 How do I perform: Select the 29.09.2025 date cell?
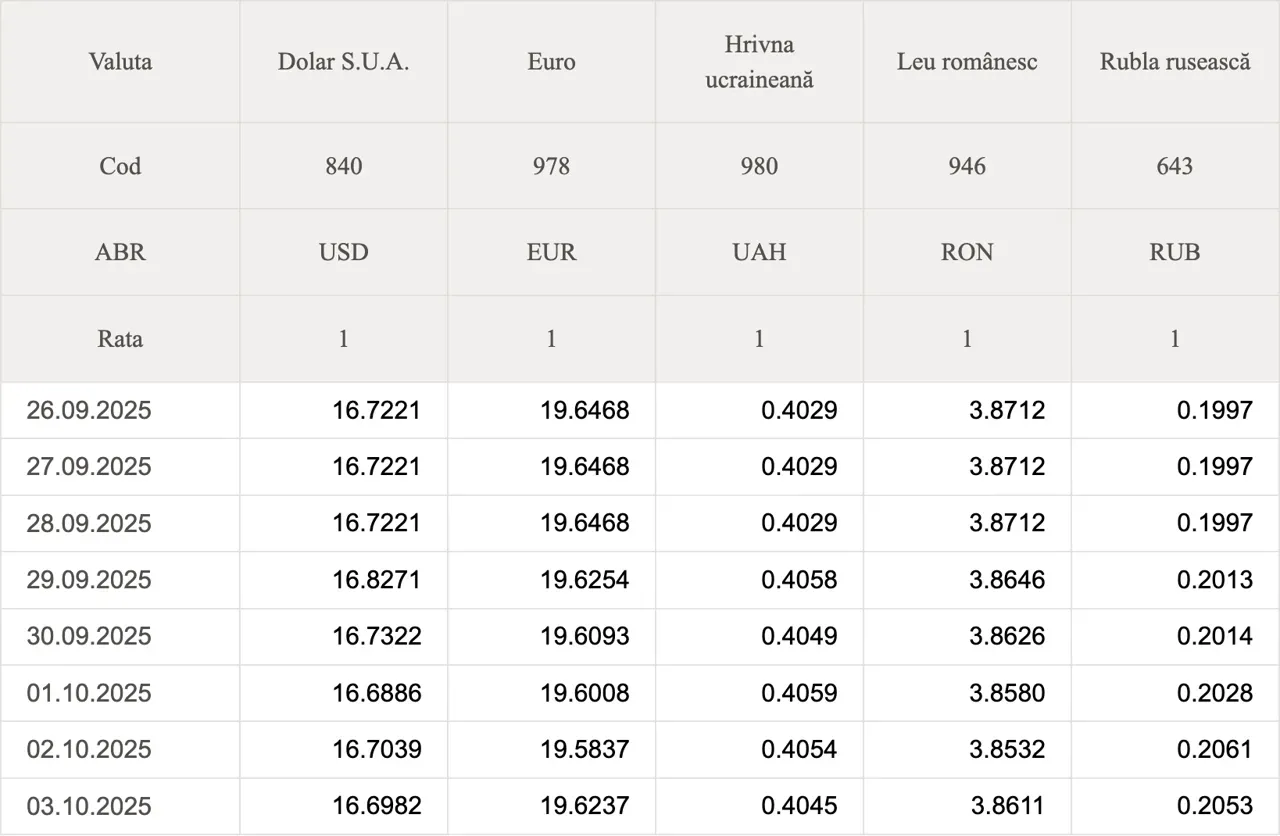pyautogui.click(x=89, y=580)
